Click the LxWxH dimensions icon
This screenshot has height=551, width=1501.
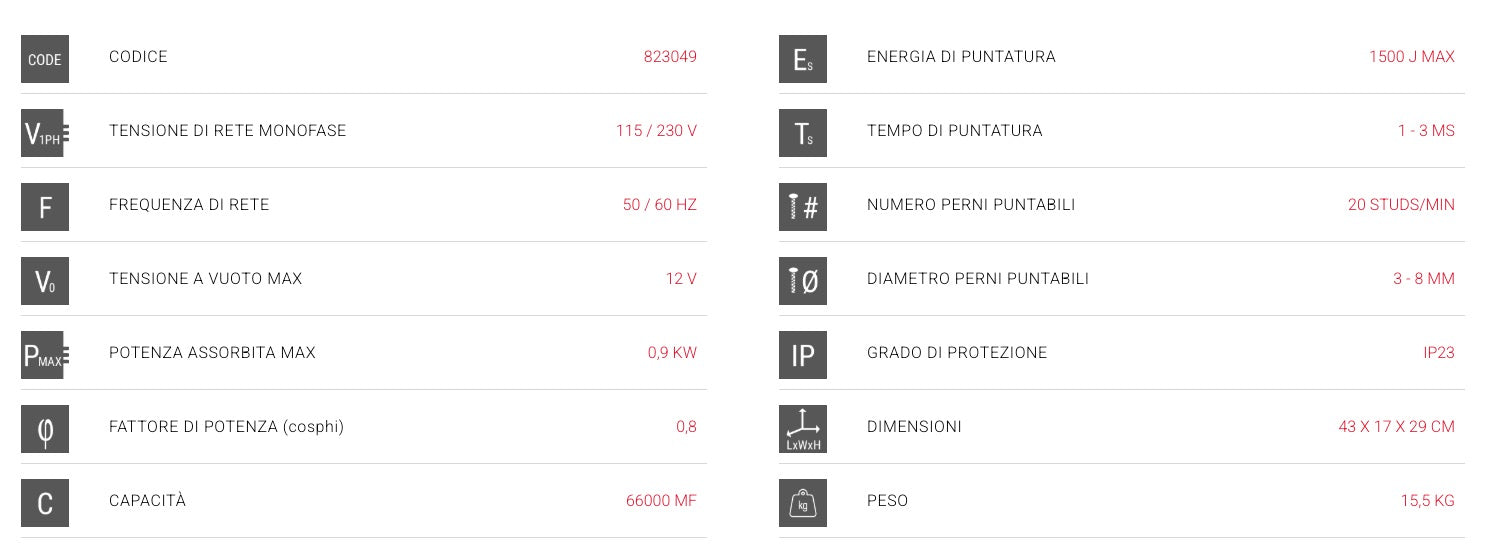pyautogui.click(x=803, y=429)
